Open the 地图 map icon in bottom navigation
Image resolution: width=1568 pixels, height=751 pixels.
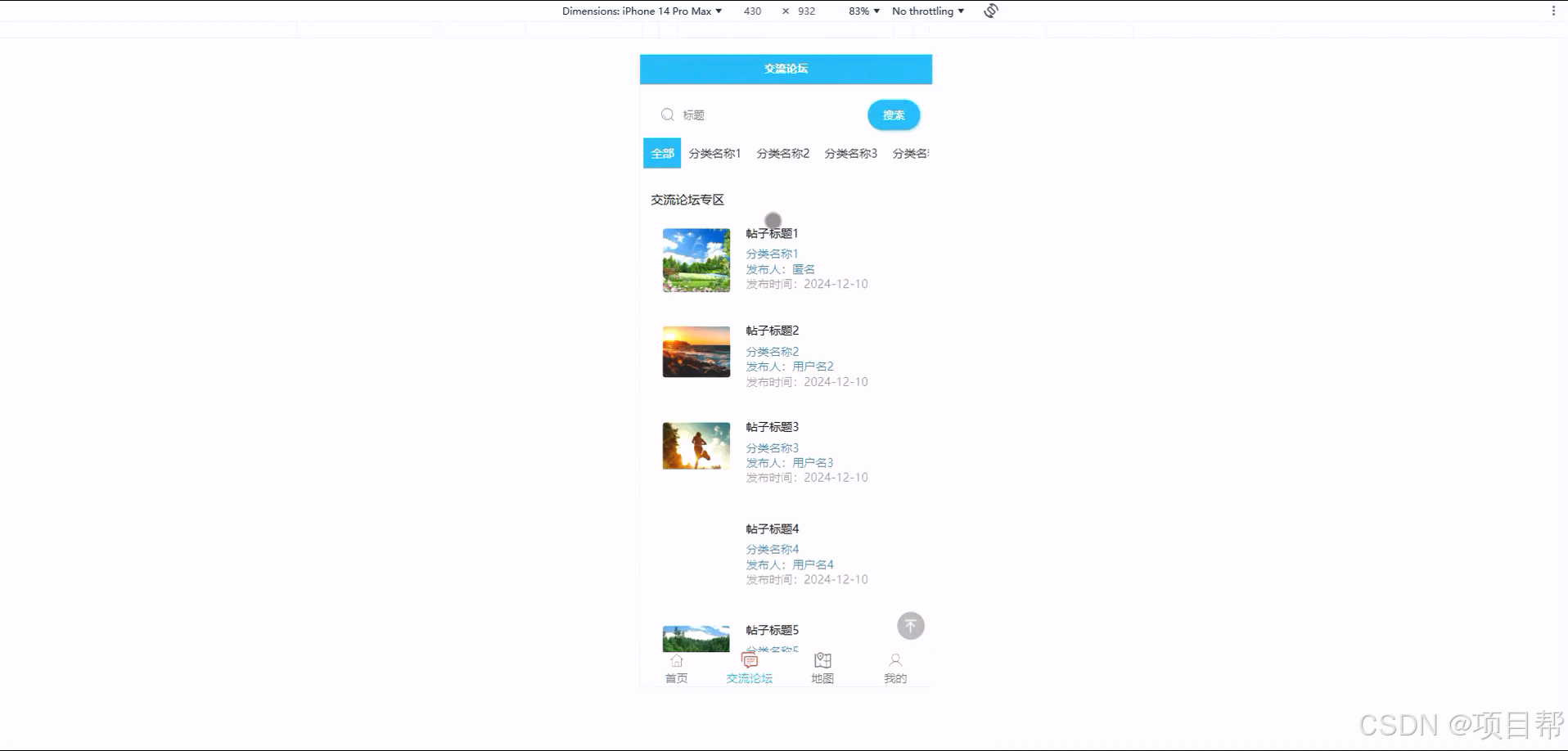coord(822,660)
